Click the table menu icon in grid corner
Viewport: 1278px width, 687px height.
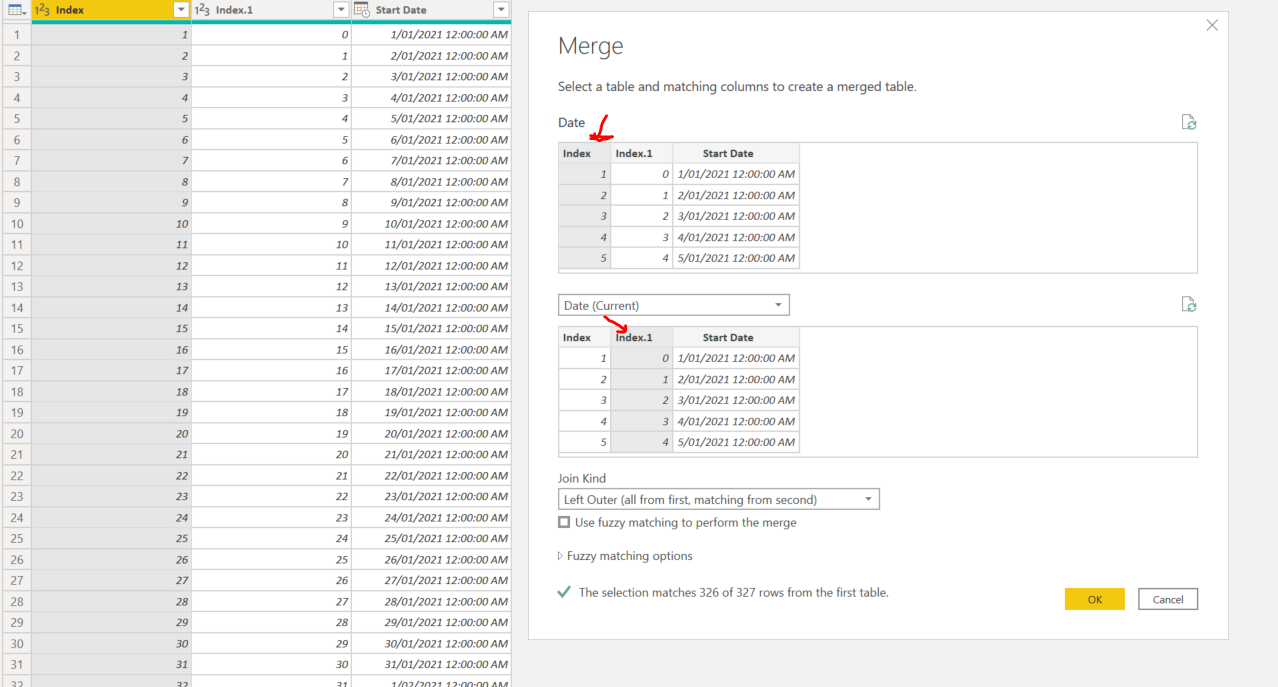16,10
